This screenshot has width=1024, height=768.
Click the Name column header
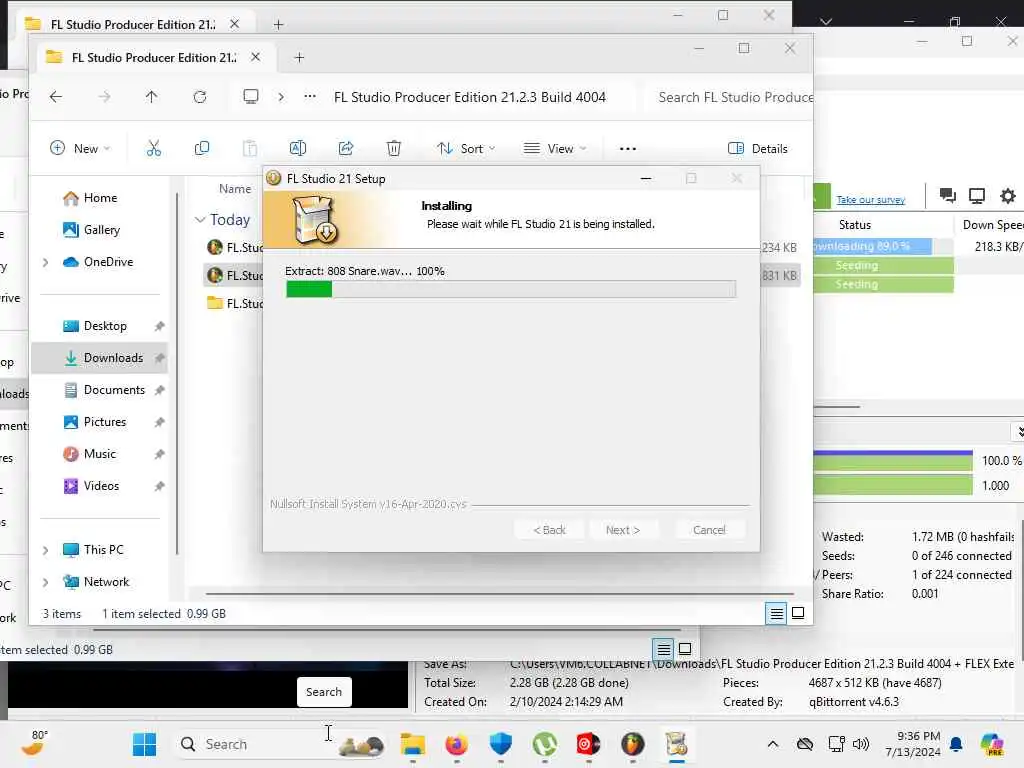coord(235,189)
